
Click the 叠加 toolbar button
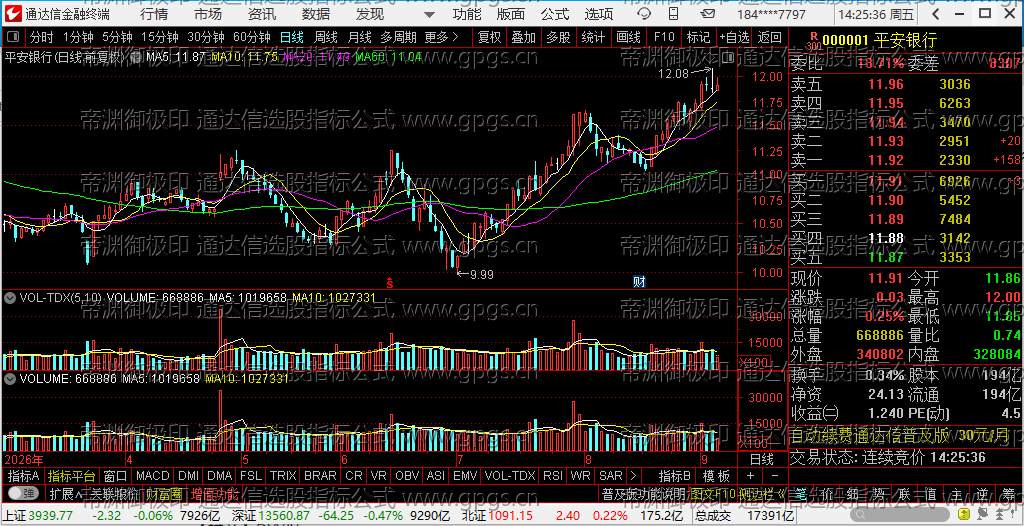point(524,38)
